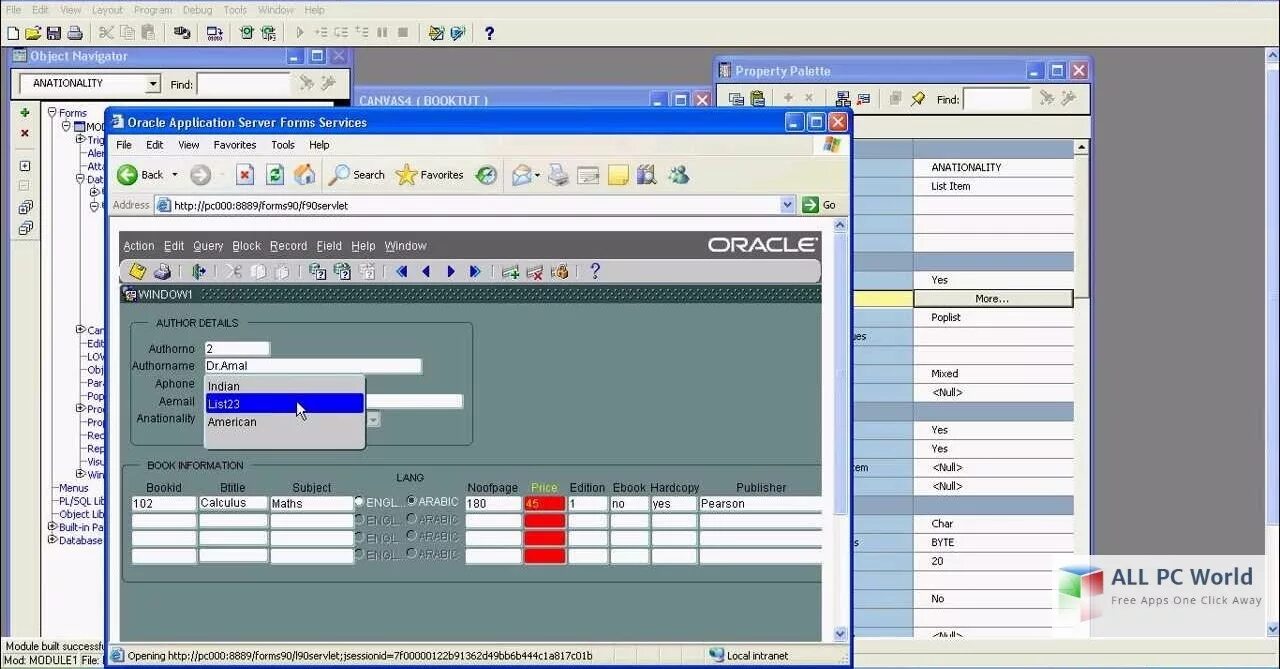
Task: Click the red X Delete icon in Object Navigator
Action: (25, 133)
